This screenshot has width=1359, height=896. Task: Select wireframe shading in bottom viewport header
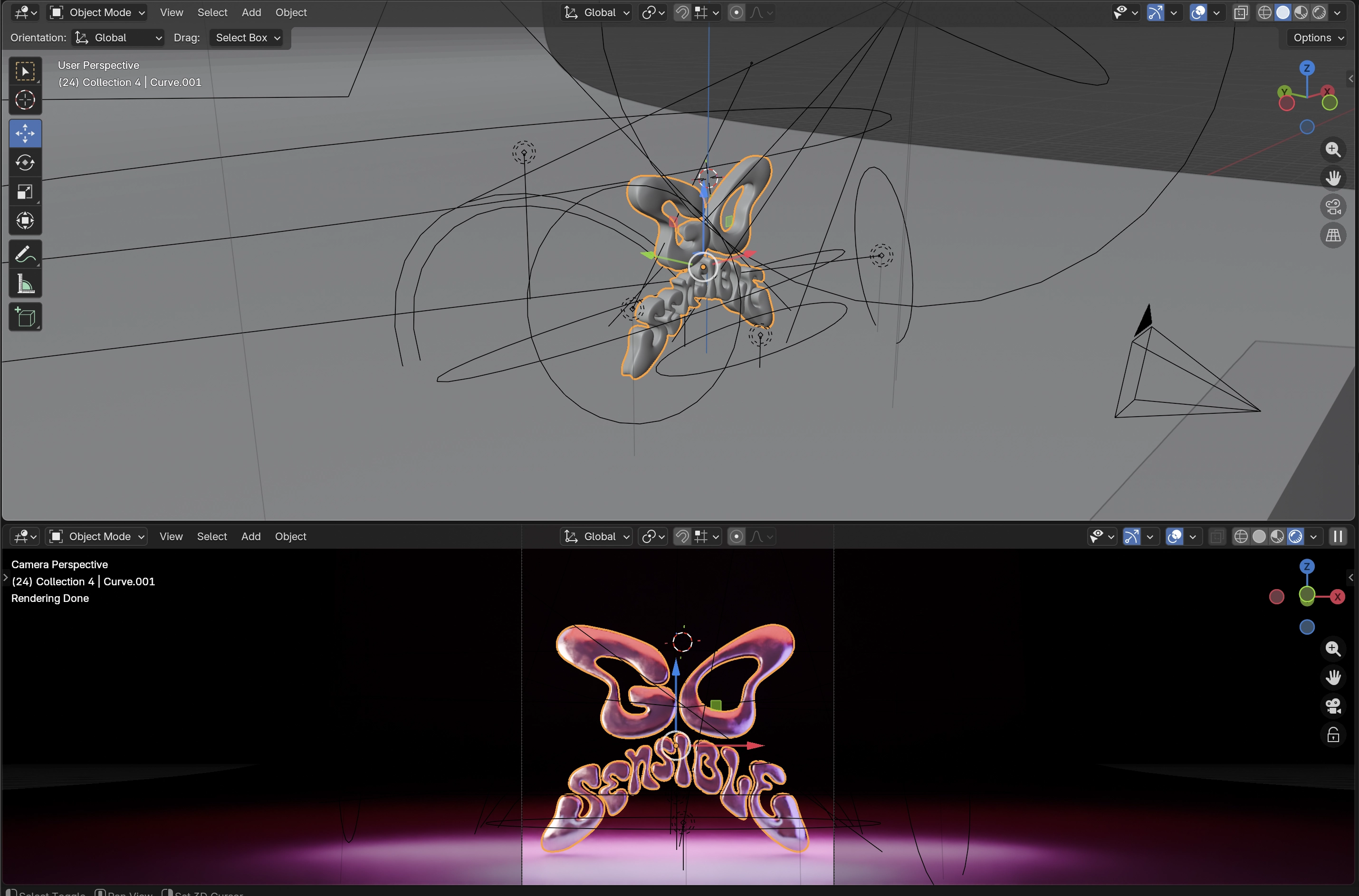pyautogui.click(x=1241, y=536)
